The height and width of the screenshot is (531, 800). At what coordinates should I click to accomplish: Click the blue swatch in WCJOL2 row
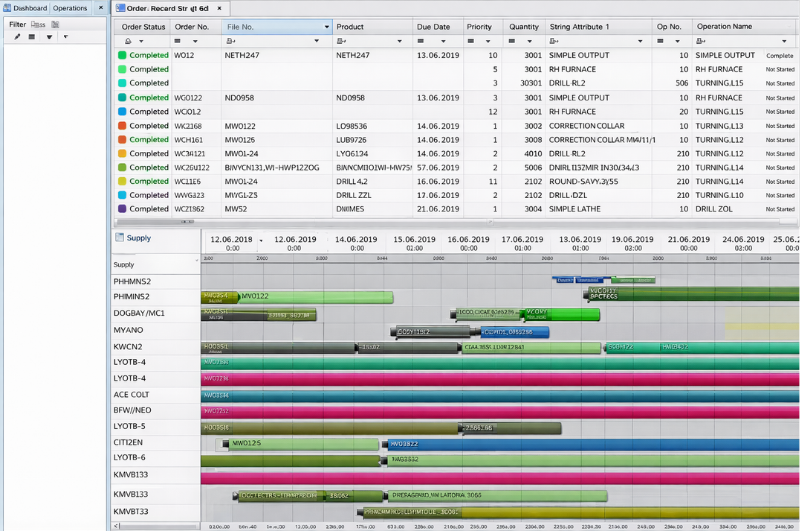pos(122,111)
